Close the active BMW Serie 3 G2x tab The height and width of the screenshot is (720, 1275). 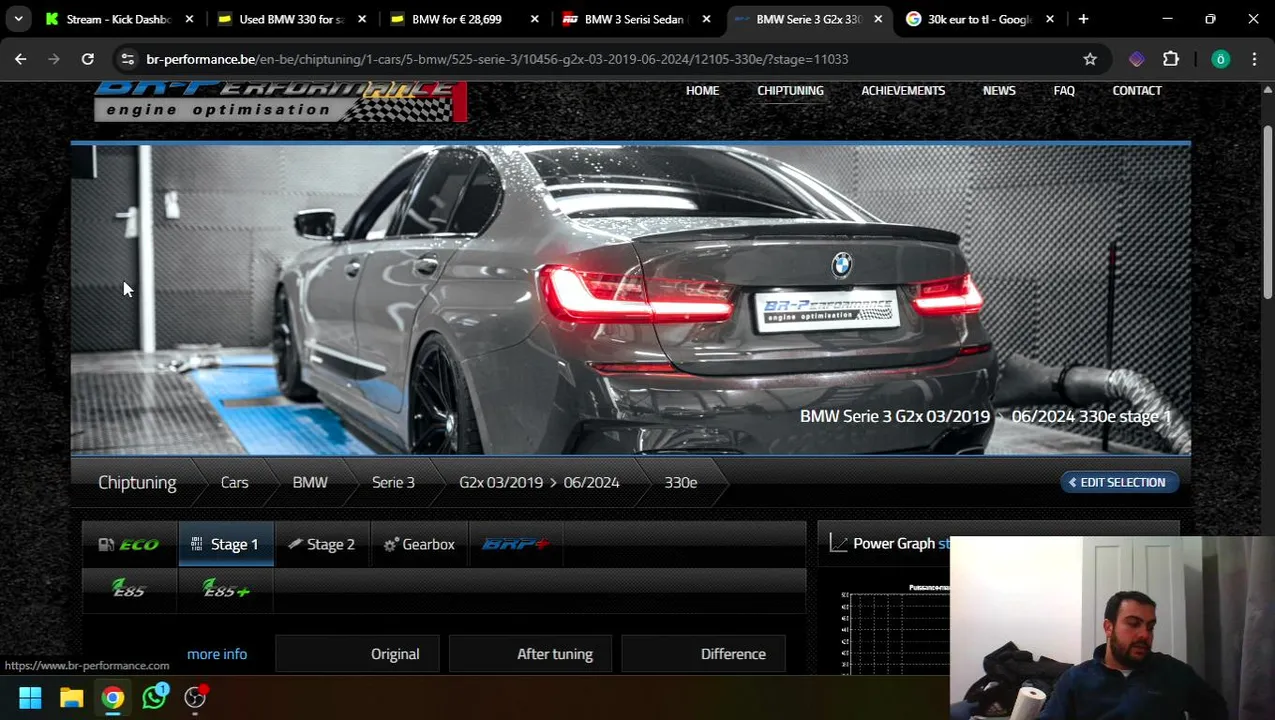click(878, 19)
